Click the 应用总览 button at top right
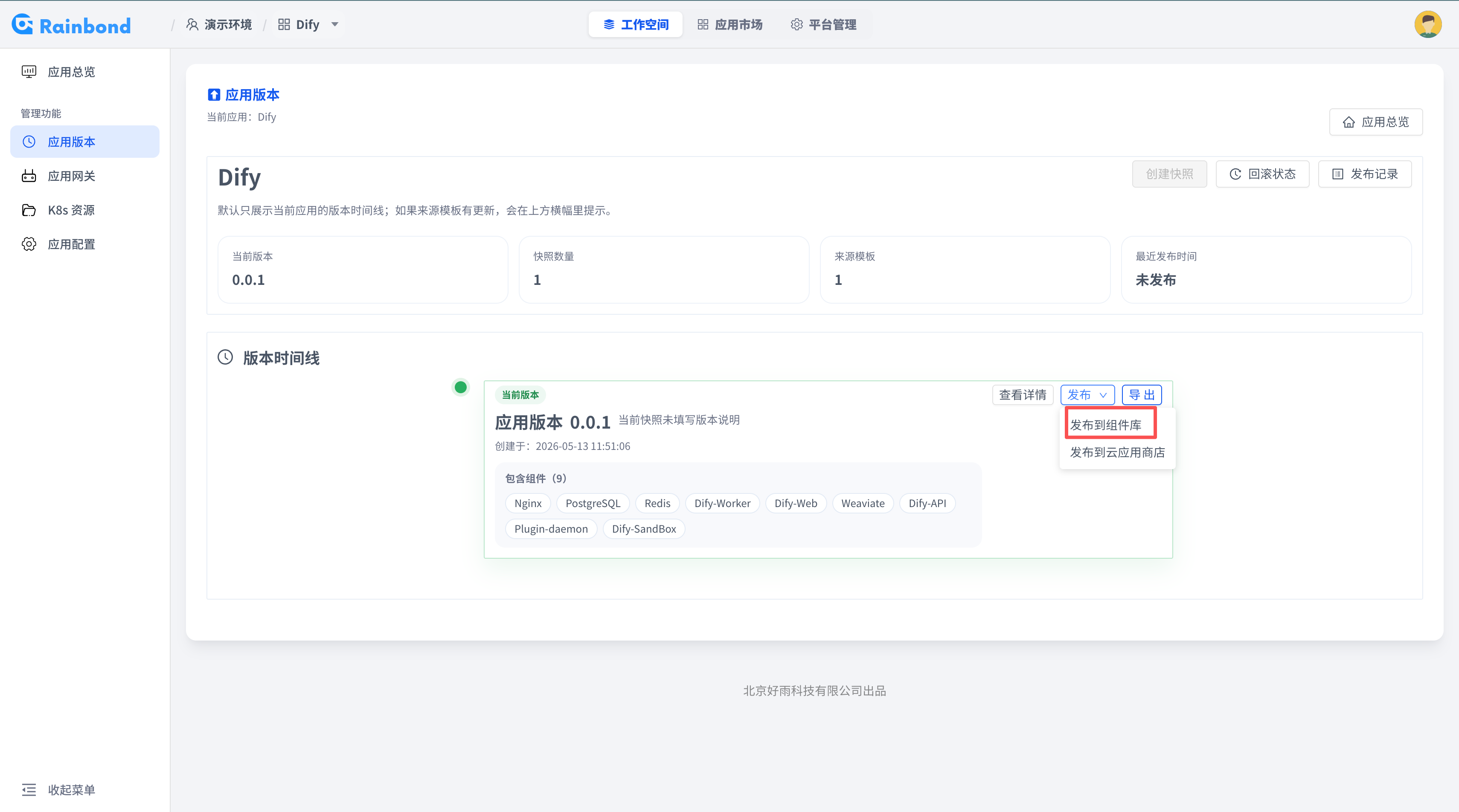 point(1376,122)
